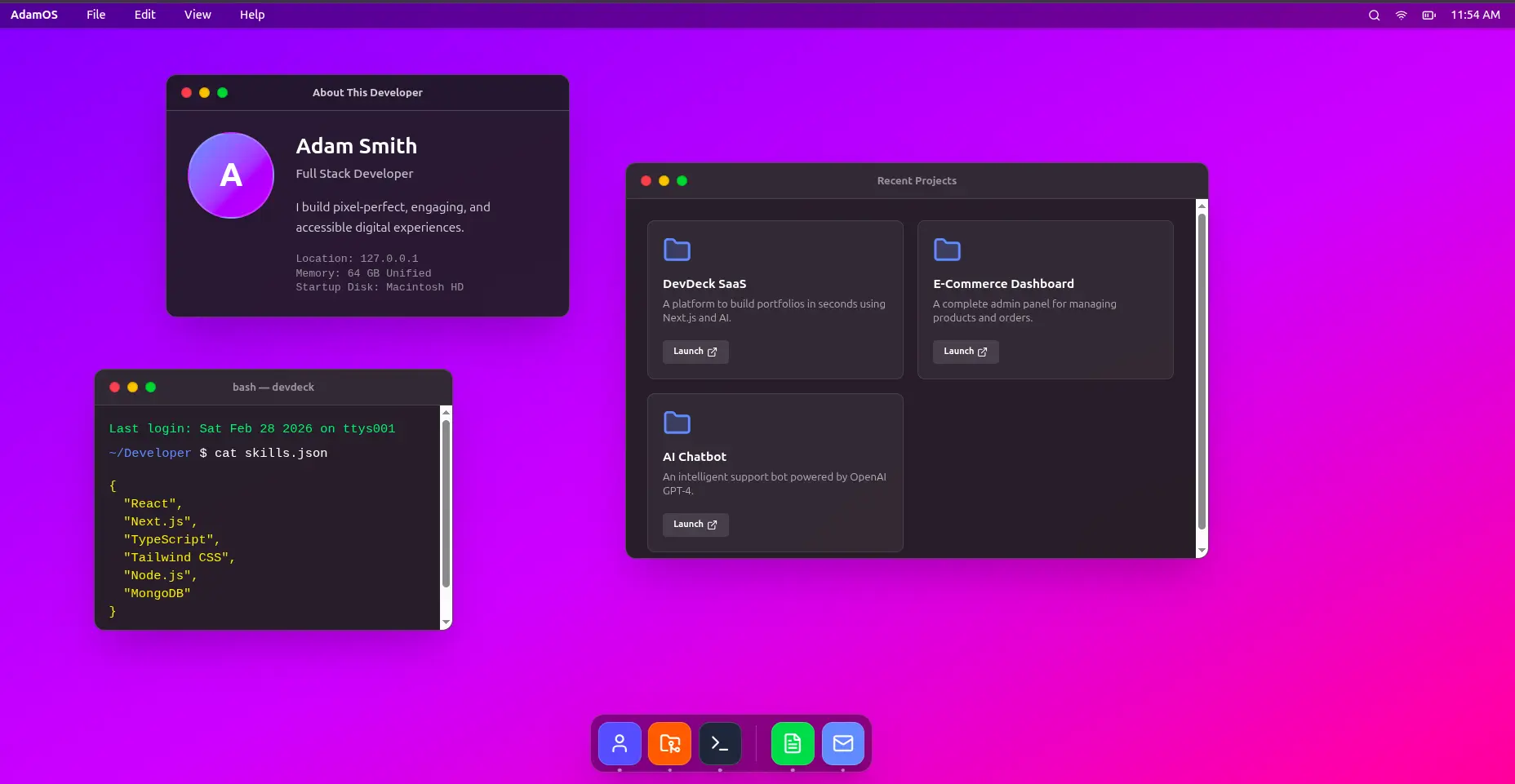
Task: Launch the AI Chatbot project
Action: (x=695, y=525)
